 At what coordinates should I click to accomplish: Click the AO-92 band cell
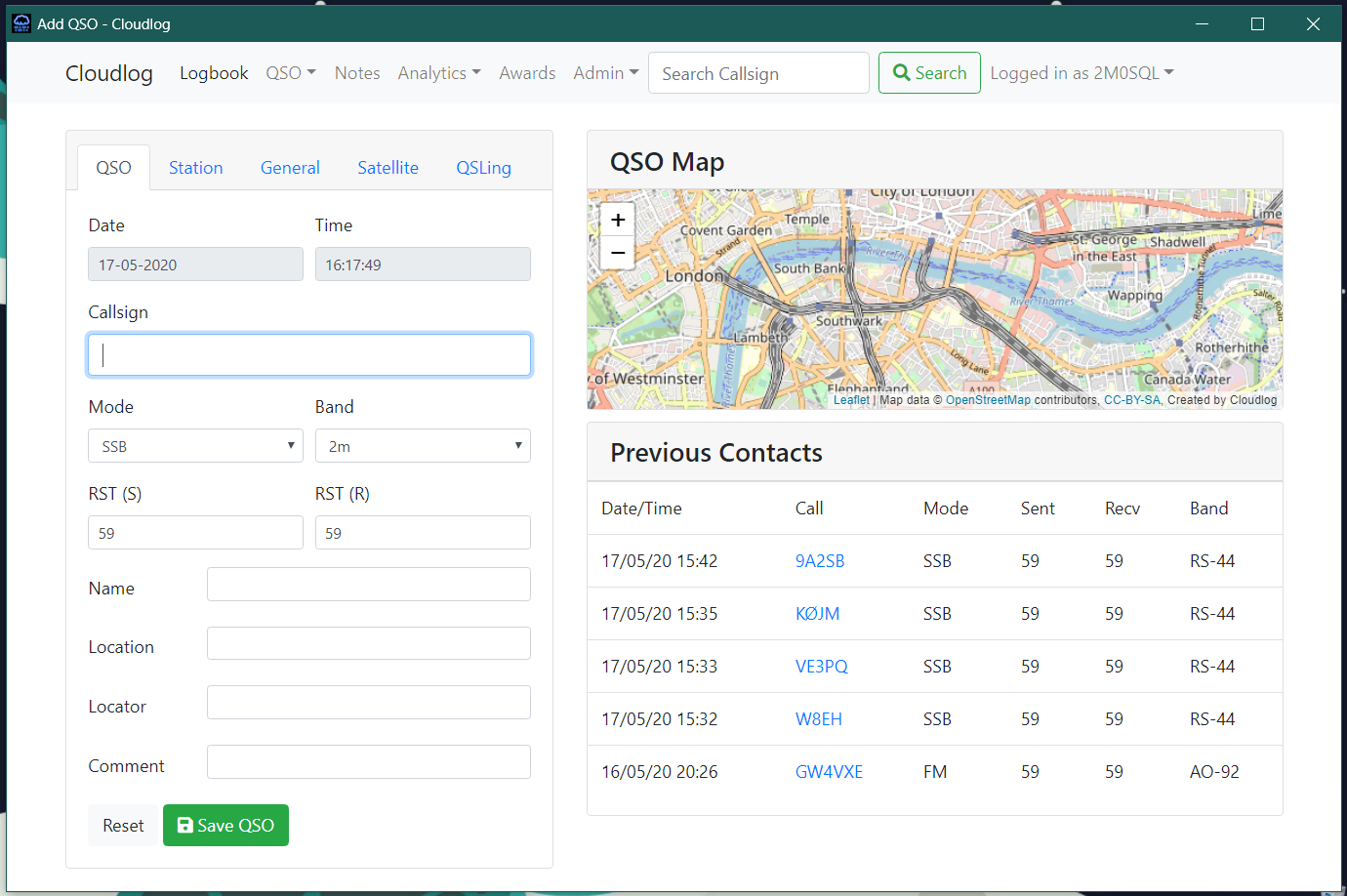pyautogui.click(x=1214, y=772)
